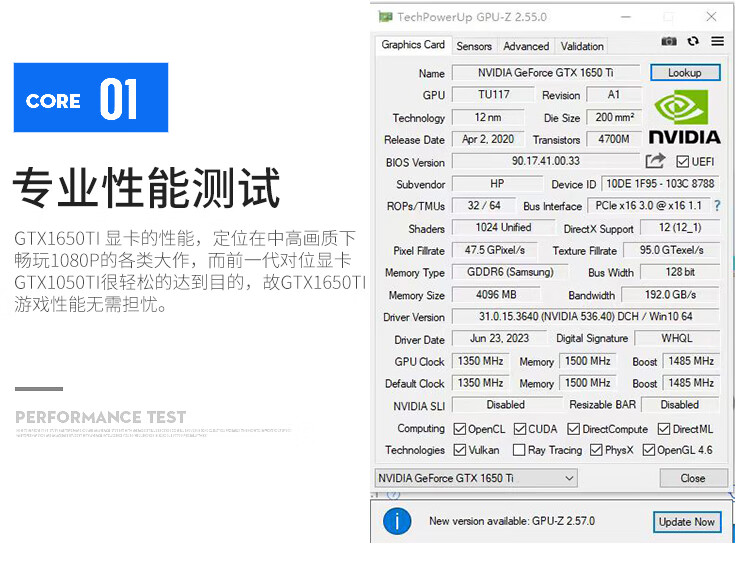This screenshot has width=750, height=566.
Task: Click the Device ID value 10DE 1F95
Action: 660,184
